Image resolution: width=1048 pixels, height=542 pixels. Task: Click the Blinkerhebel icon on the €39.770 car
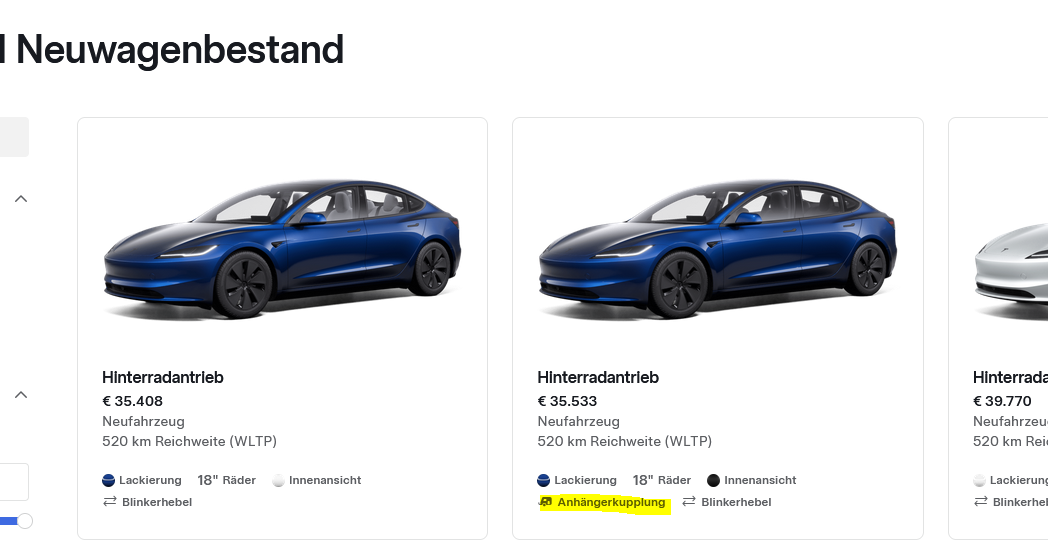pos(980,502)
